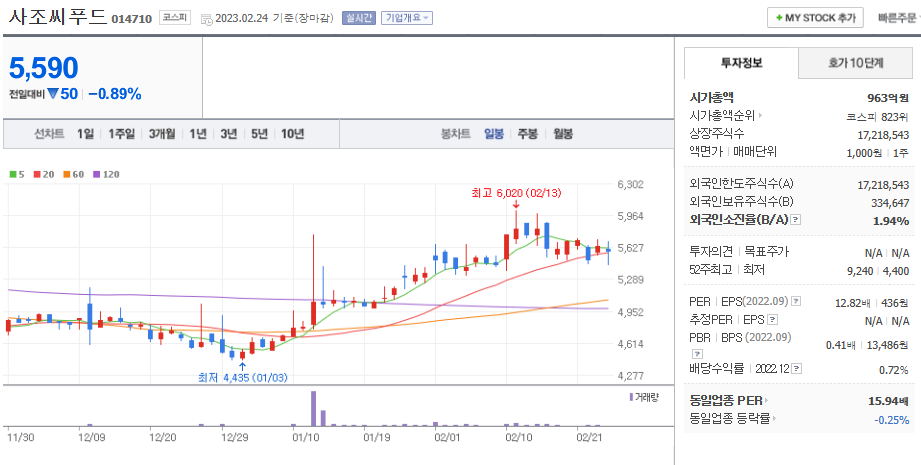921x465 pixels.
Task: Click the 시가총액 label
Action: (x=712, y=97)
